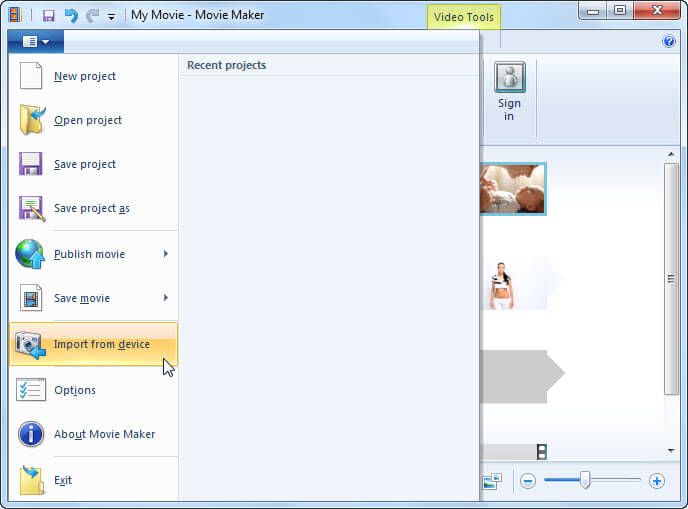Restore down the Movie Maker window

click(620, 11)
